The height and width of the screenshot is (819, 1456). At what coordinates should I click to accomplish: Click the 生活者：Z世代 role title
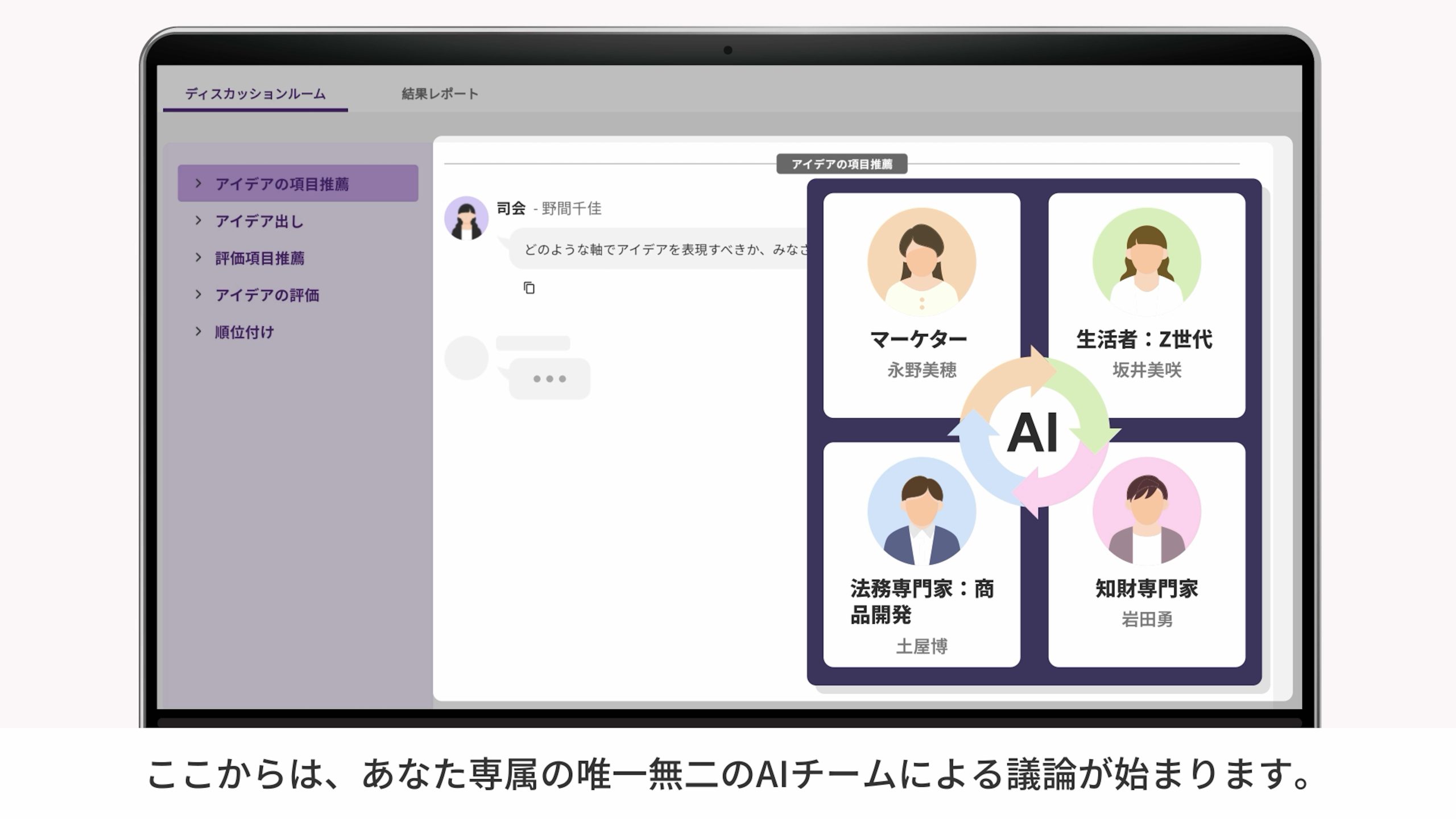(1144, 340)
